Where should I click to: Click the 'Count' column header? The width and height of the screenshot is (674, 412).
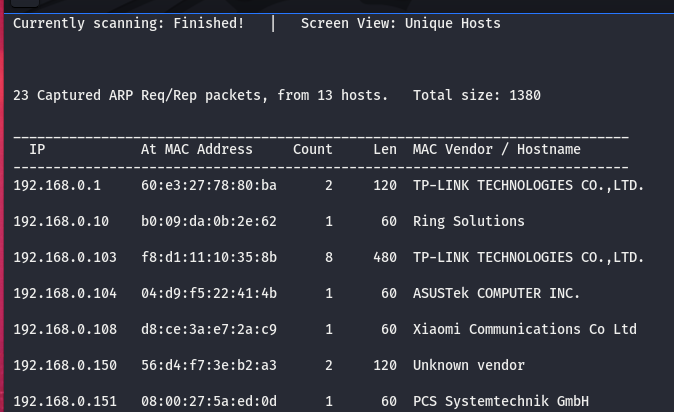point(312,149)
